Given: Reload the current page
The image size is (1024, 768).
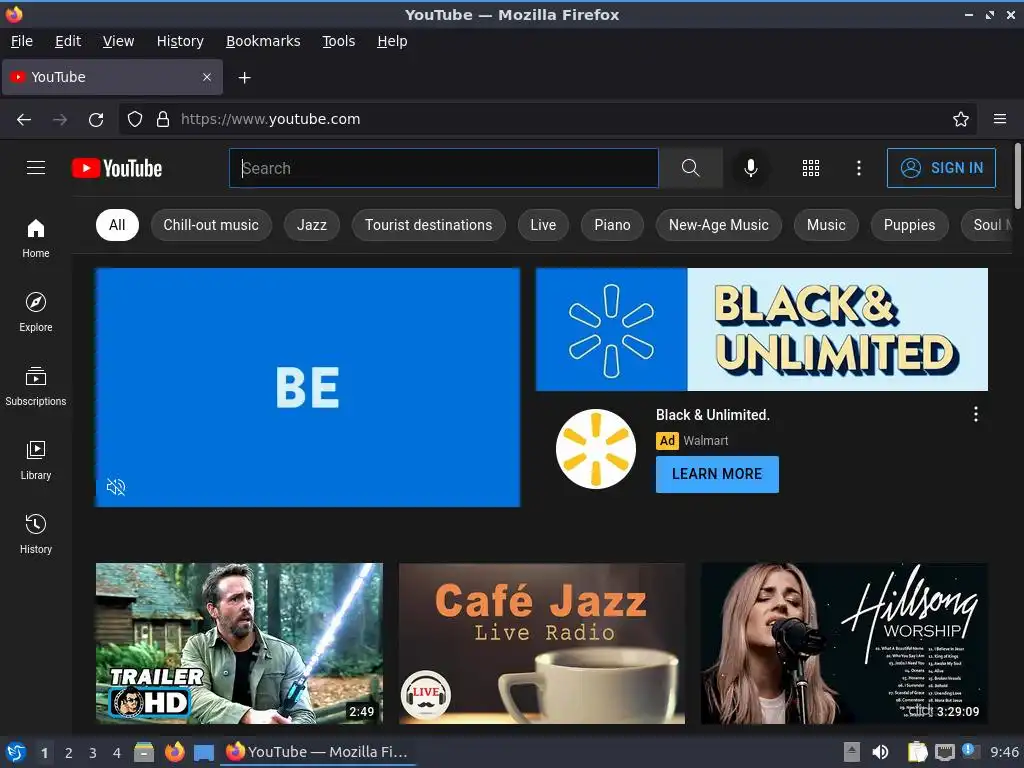Looking at the screenshot, I should (x=96, y=119).
